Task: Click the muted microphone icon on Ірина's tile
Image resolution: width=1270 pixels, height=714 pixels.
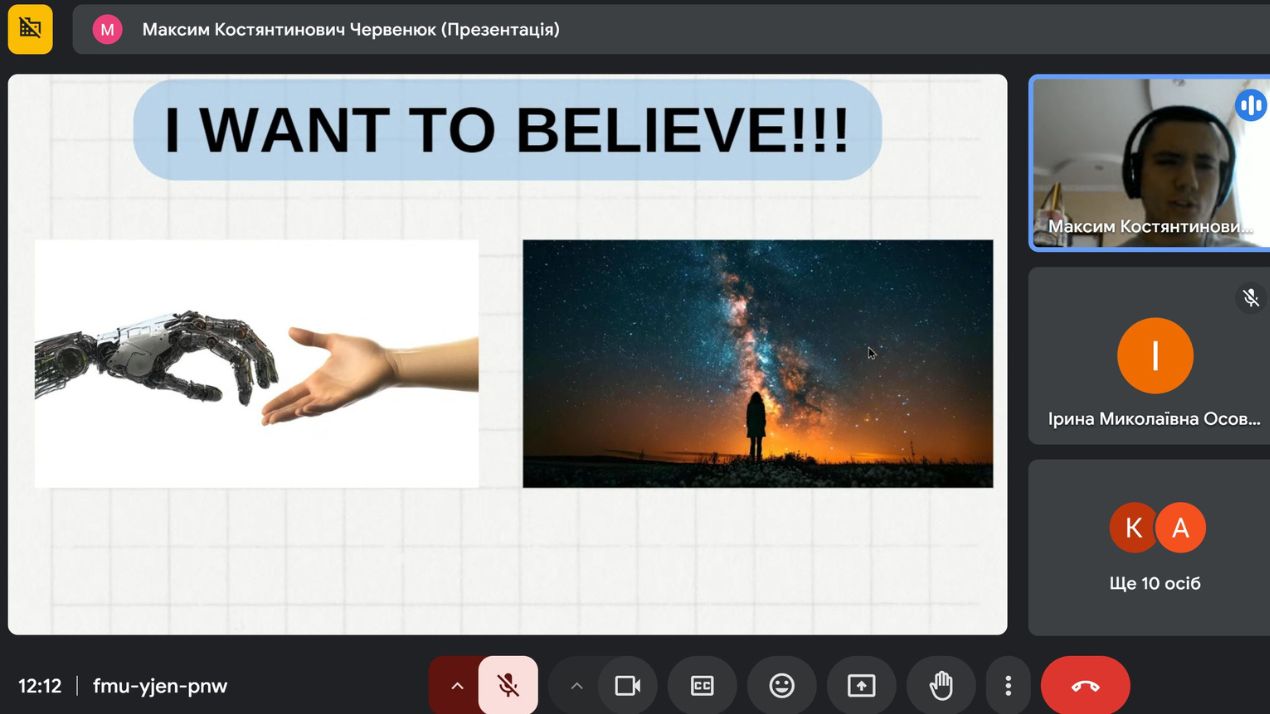Action: (x=1251, y=297)
